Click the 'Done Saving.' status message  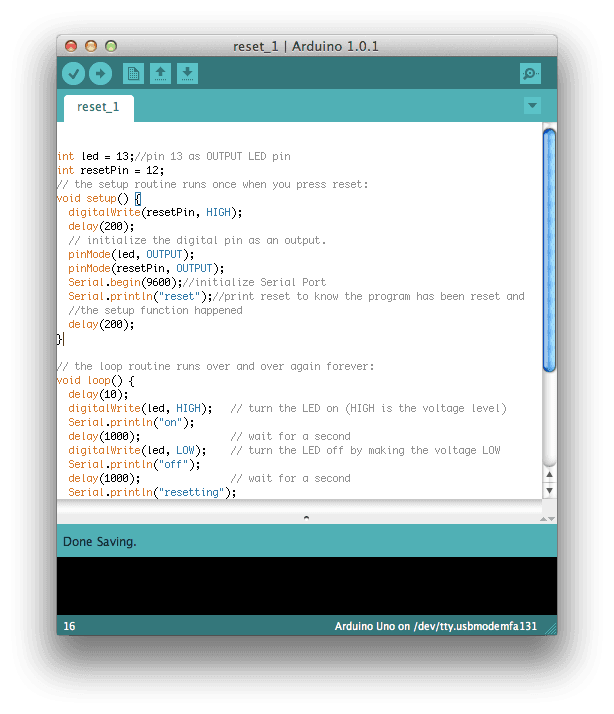100,542
